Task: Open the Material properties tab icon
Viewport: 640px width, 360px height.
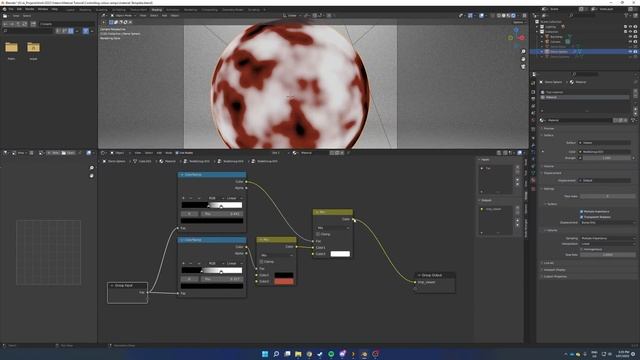Action: (x=533, y=180)
